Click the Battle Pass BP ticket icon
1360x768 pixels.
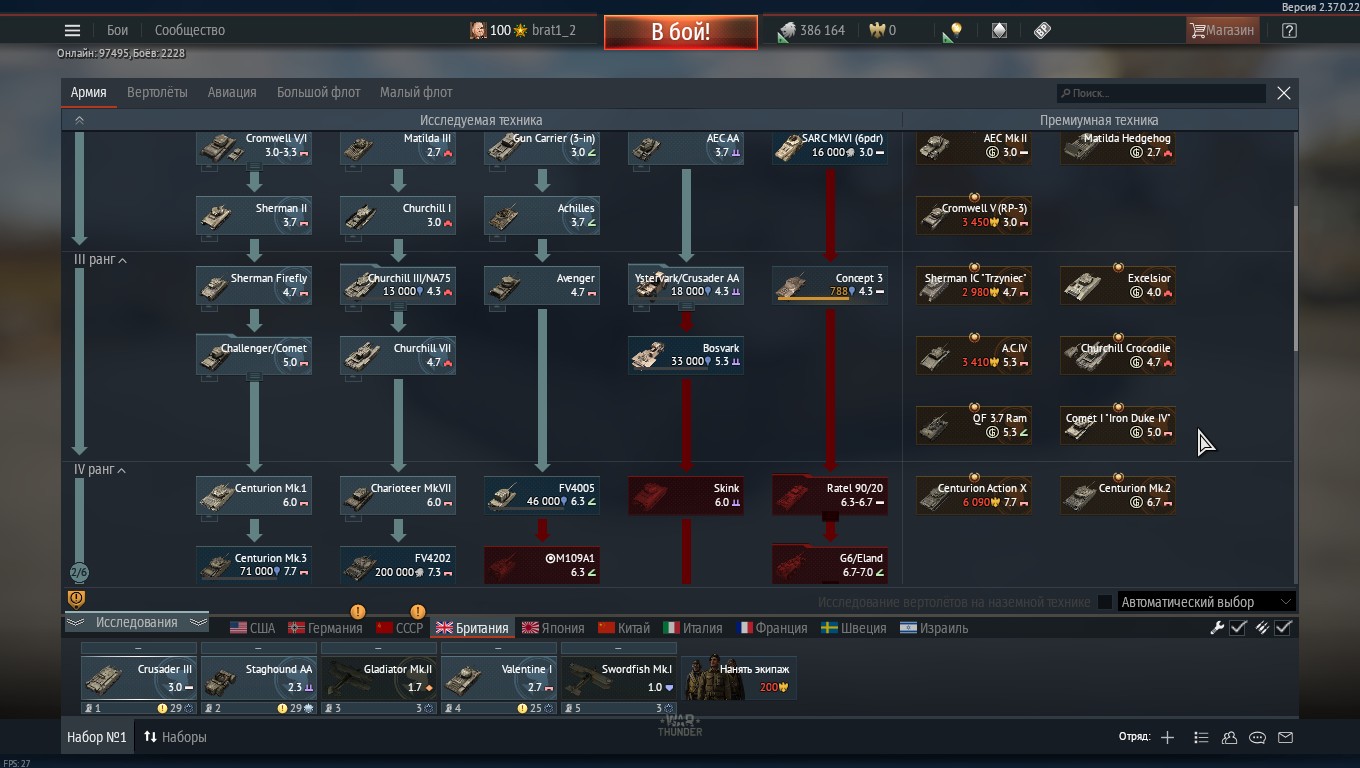(x=1042, y=30)
